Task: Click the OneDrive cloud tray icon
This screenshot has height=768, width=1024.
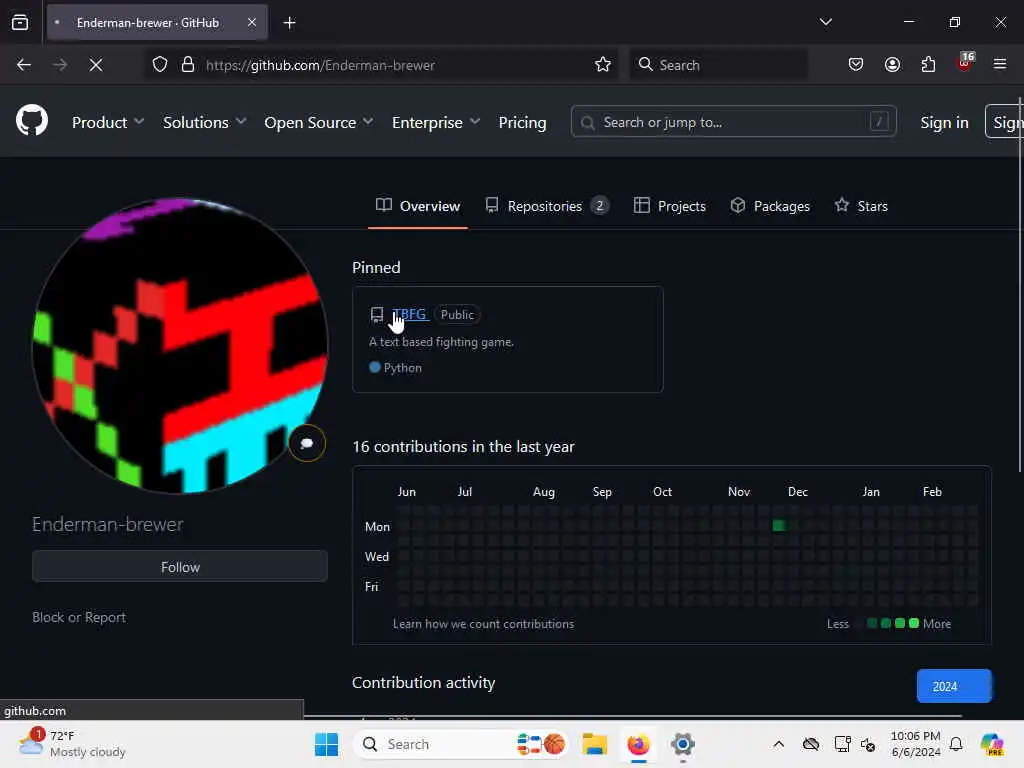Action: [x=811, y=744]
